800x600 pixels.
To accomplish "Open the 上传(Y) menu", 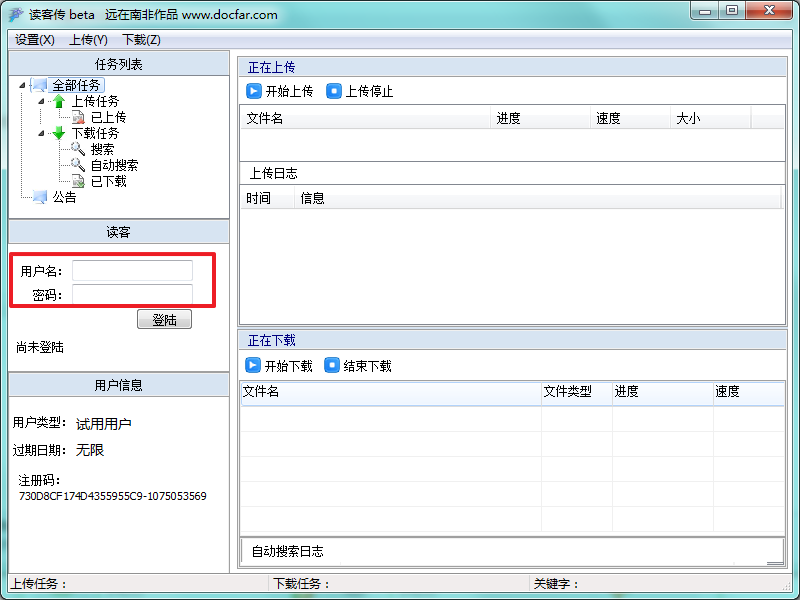I will (88, 40).
